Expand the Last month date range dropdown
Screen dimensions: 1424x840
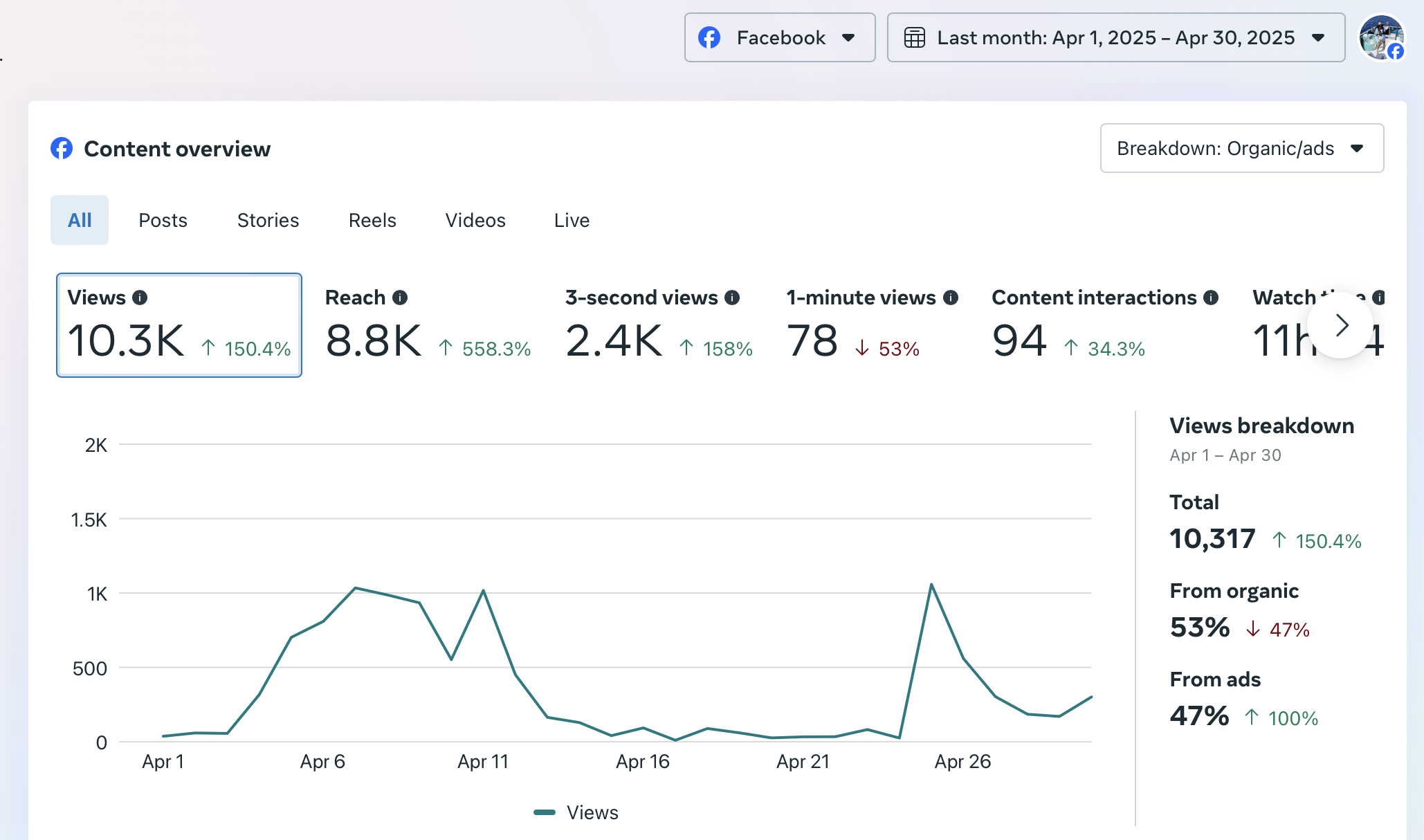click(x=1115, y=37)
